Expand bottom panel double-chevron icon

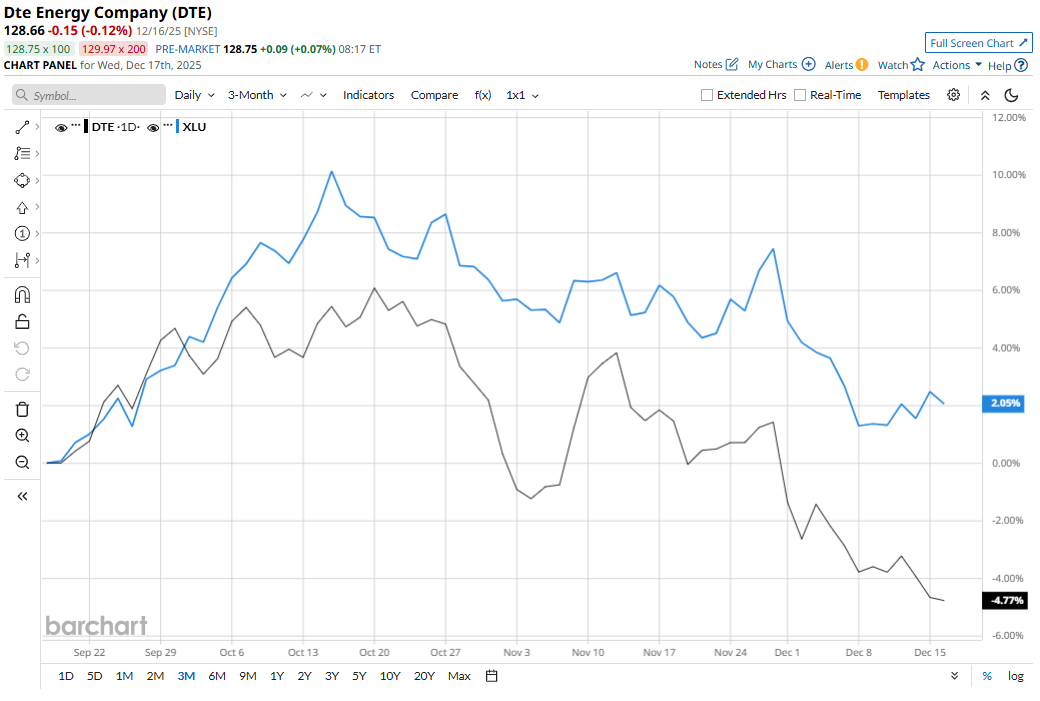pos(954,676)
